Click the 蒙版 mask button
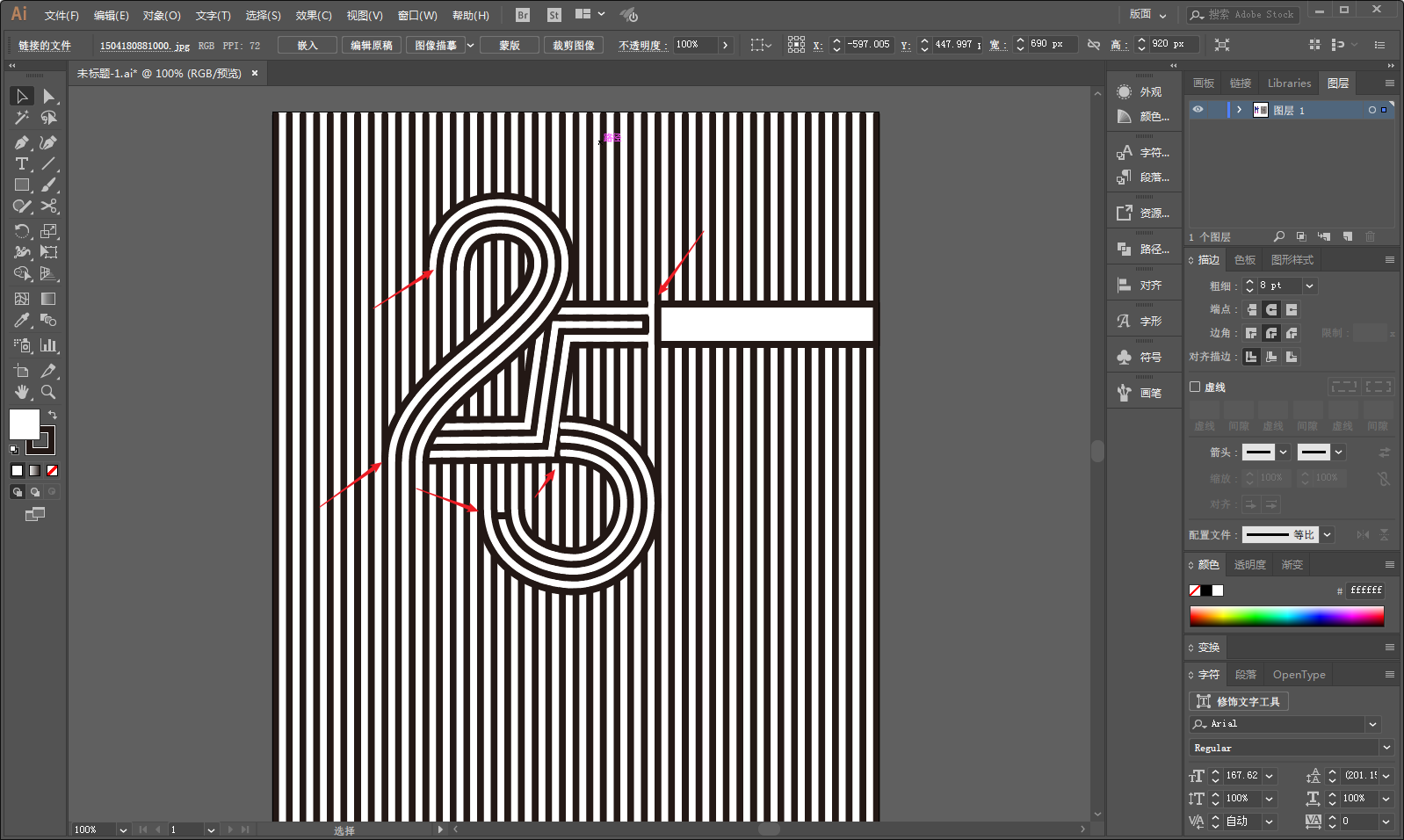Screen dimensions: 1404x840 point(510,45)
